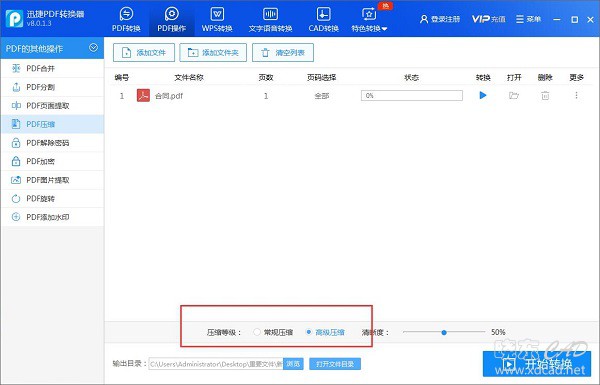
Task: Open the PDF转换 tab
Action: pos(126,19)
